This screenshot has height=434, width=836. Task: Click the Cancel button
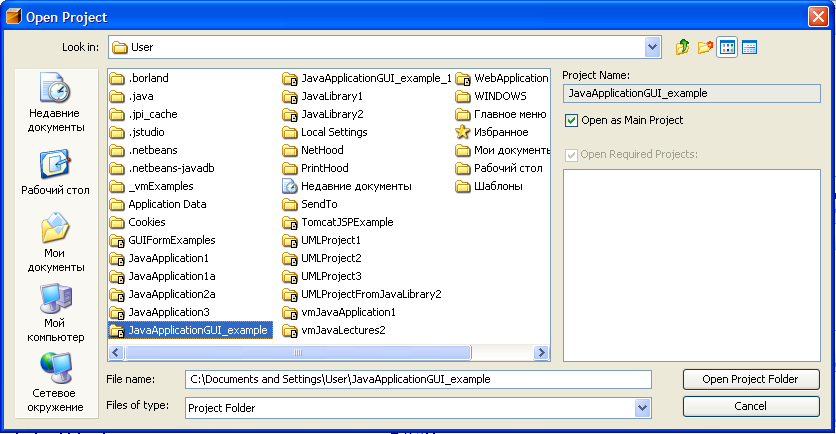click(751, 406)
